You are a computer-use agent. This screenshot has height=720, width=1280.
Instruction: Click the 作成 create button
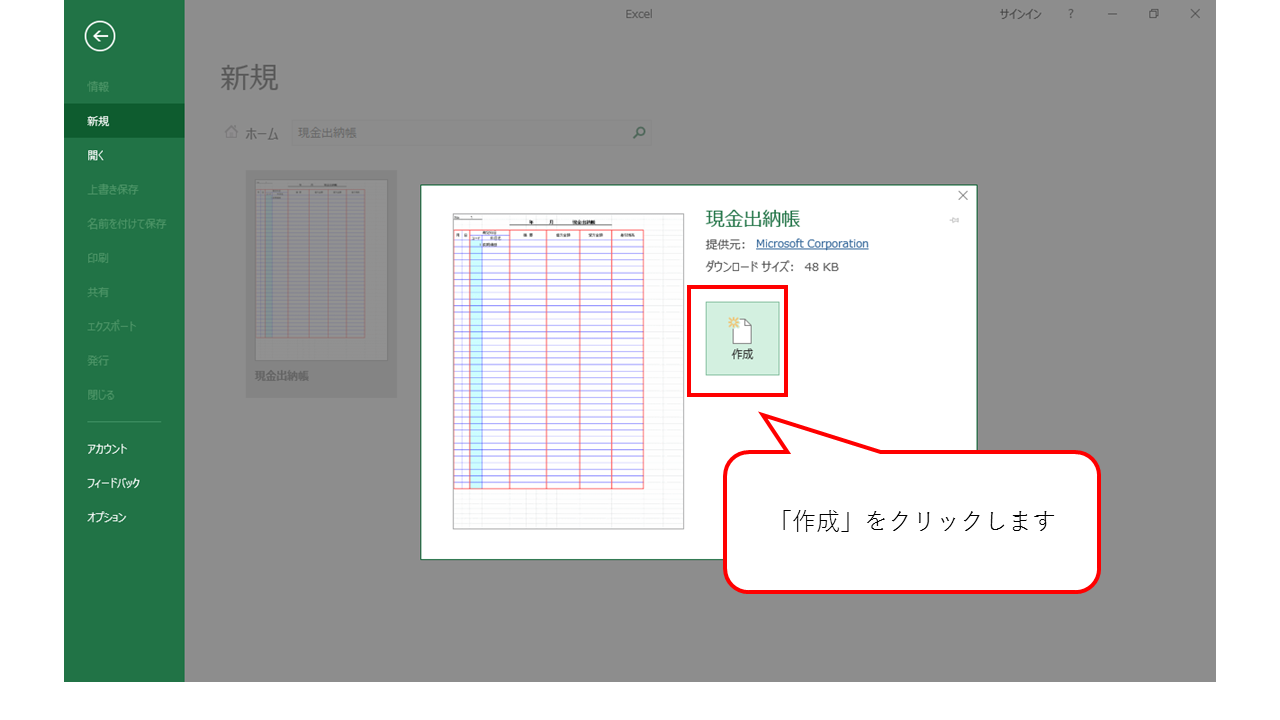tap(742, 339)
